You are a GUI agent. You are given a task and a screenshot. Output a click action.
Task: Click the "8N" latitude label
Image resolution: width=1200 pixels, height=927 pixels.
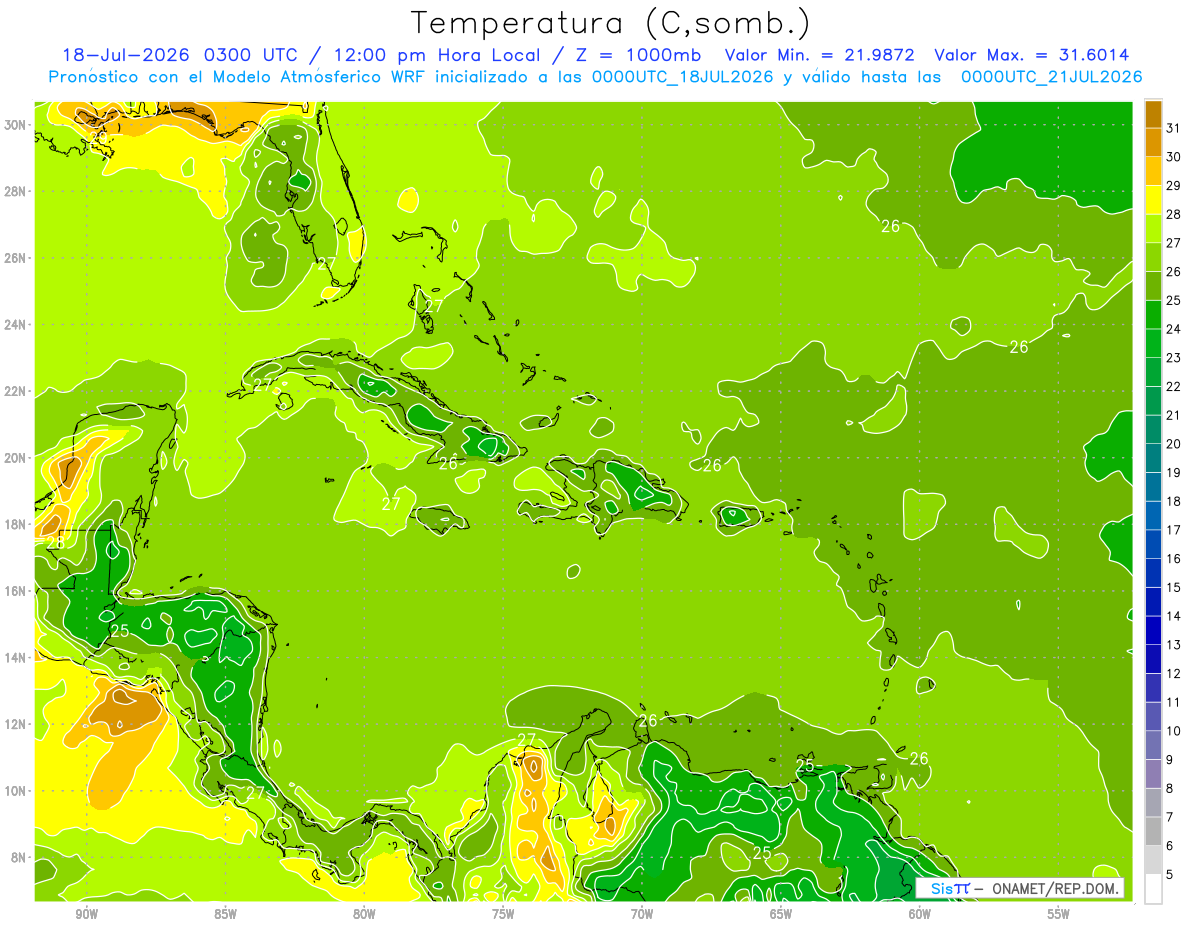(x=19, y=857)
